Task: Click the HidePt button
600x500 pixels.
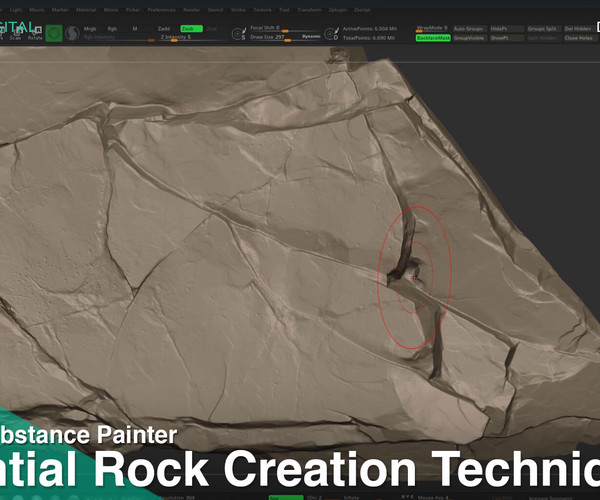Action: coord(507,29)
